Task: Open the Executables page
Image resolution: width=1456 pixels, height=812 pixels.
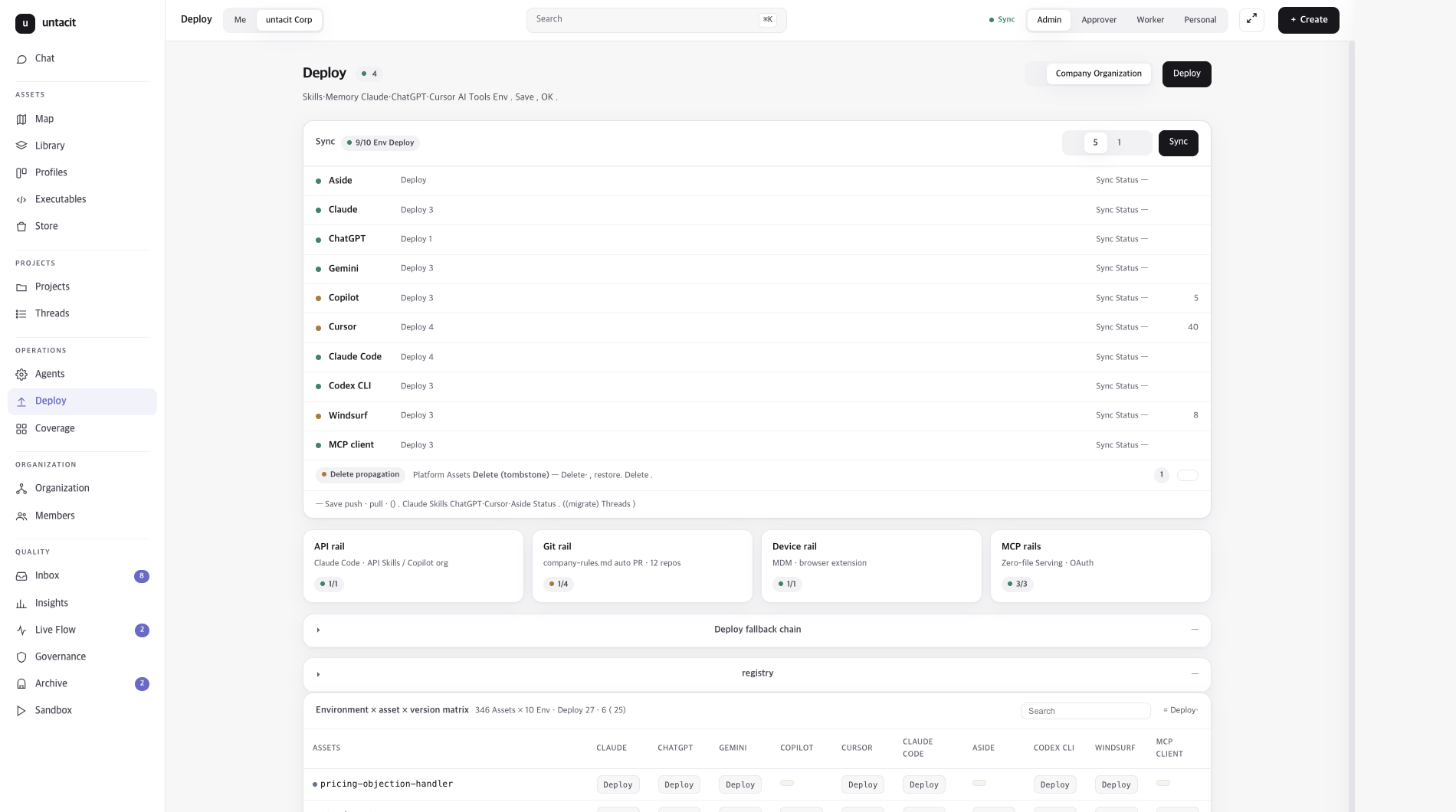Action: coord(82,199)
